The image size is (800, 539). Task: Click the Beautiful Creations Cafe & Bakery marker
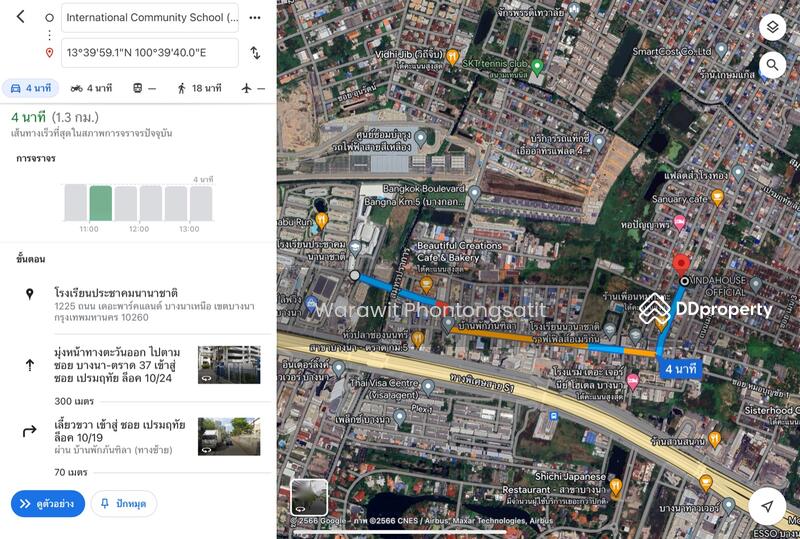point(427,284)
